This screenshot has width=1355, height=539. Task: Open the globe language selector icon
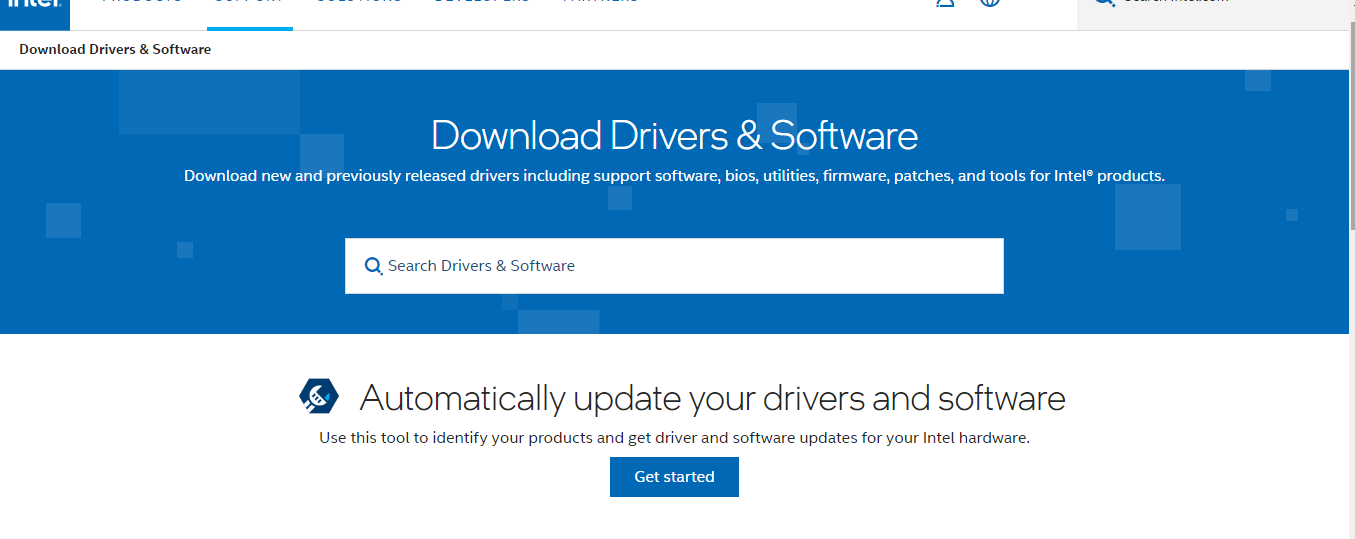(990, 3)
